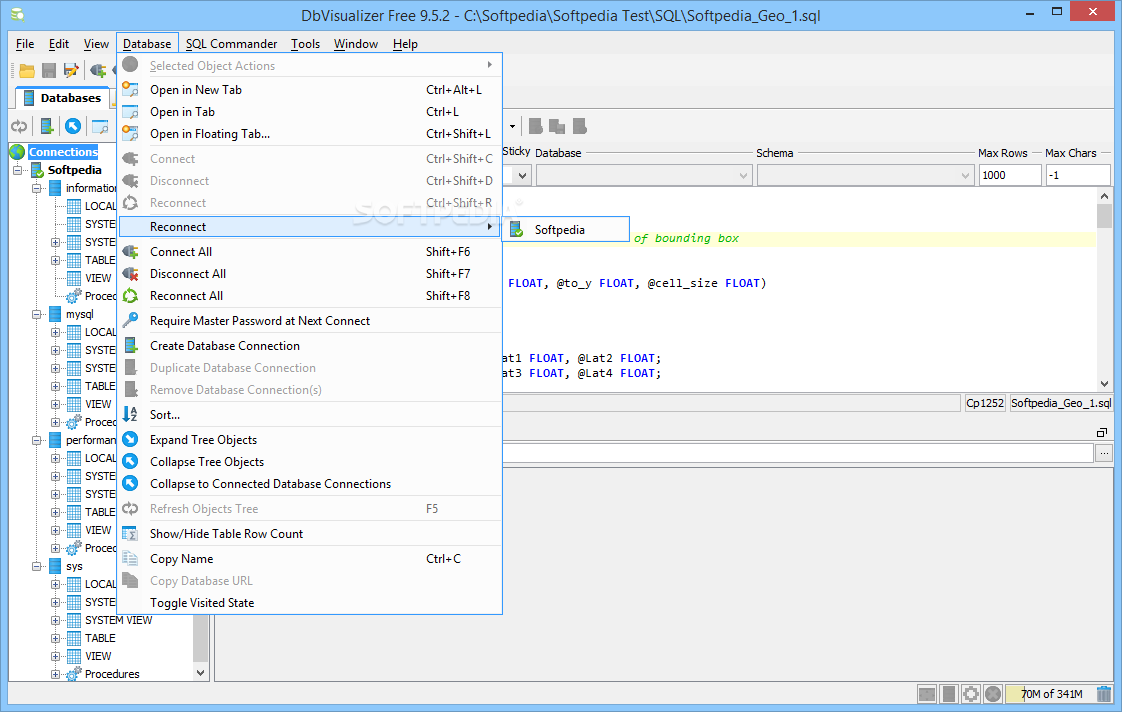The height and width of the screenshot is (712, 1122).
Task: Click the grey floppy disk save icon
Action: point(49,70)
